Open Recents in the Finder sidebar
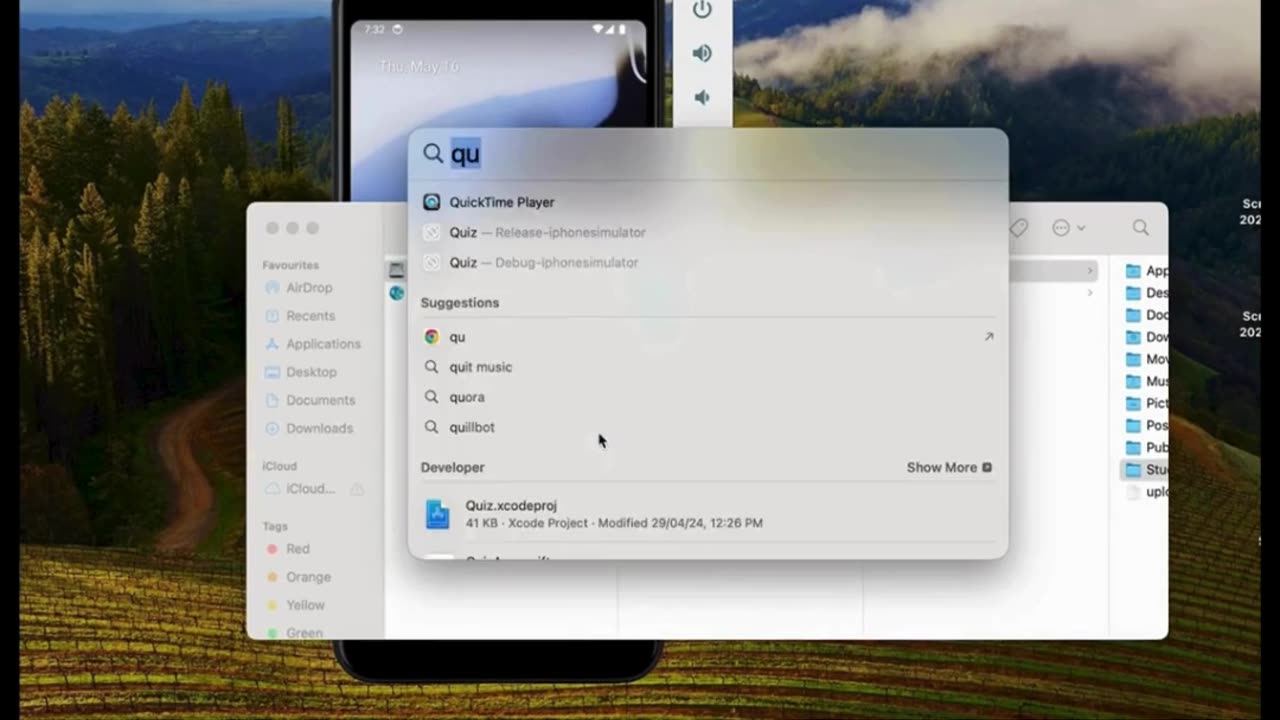Viewport: 1280px width, 720px height. coord(299,316)
